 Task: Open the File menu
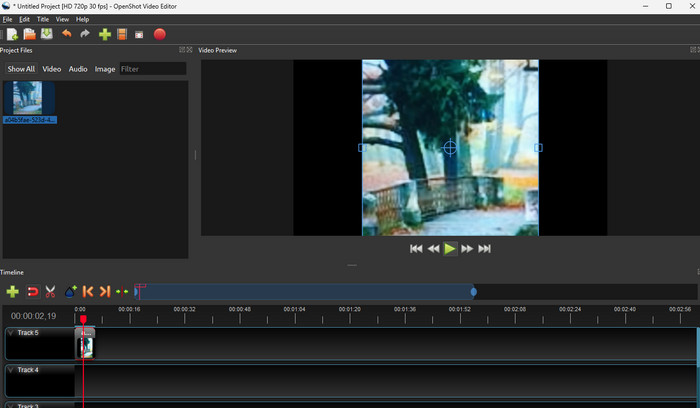pyautogui.click(x=8, y=19)
